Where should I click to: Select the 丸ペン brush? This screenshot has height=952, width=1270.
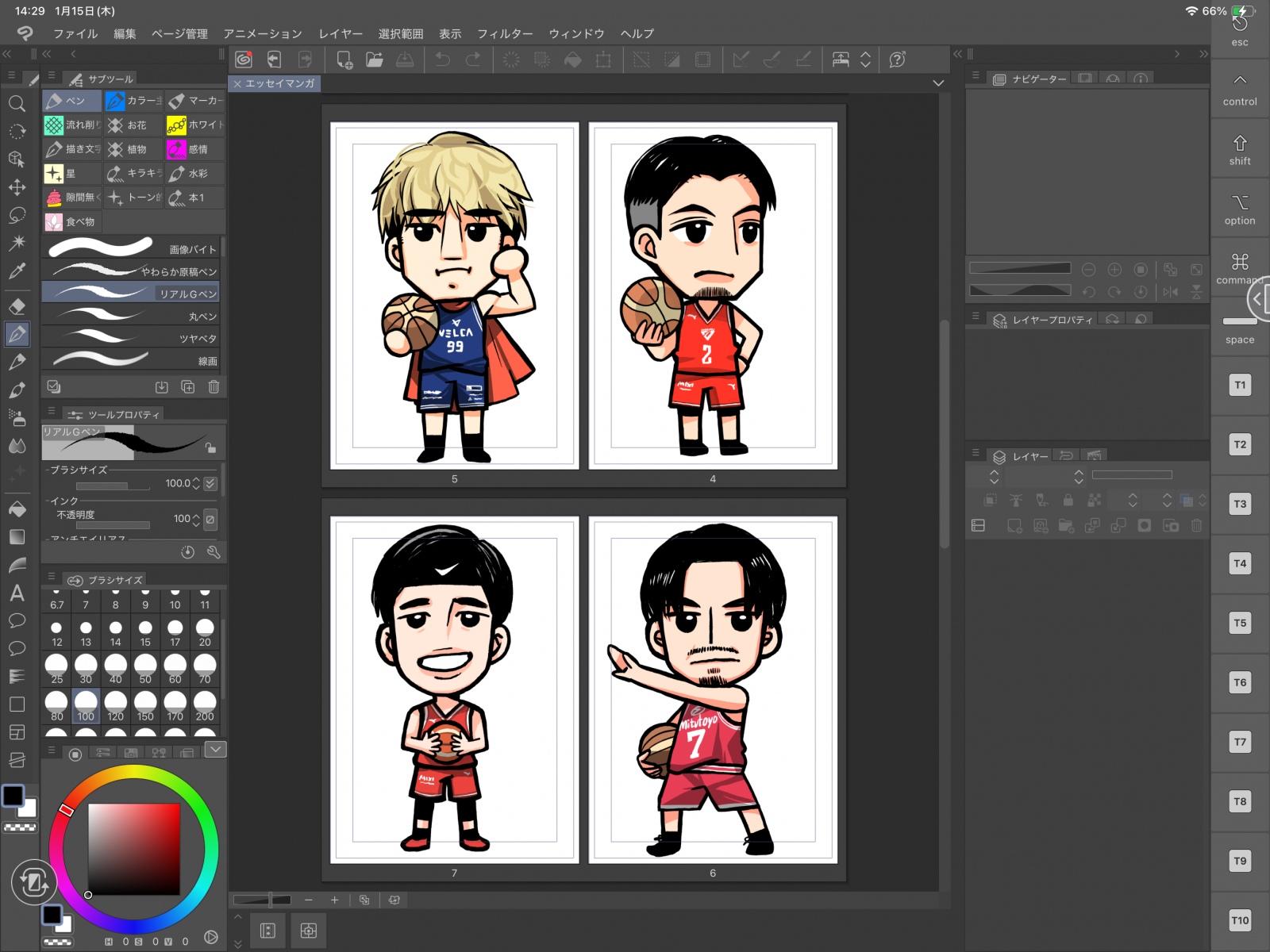click(131, 316)
